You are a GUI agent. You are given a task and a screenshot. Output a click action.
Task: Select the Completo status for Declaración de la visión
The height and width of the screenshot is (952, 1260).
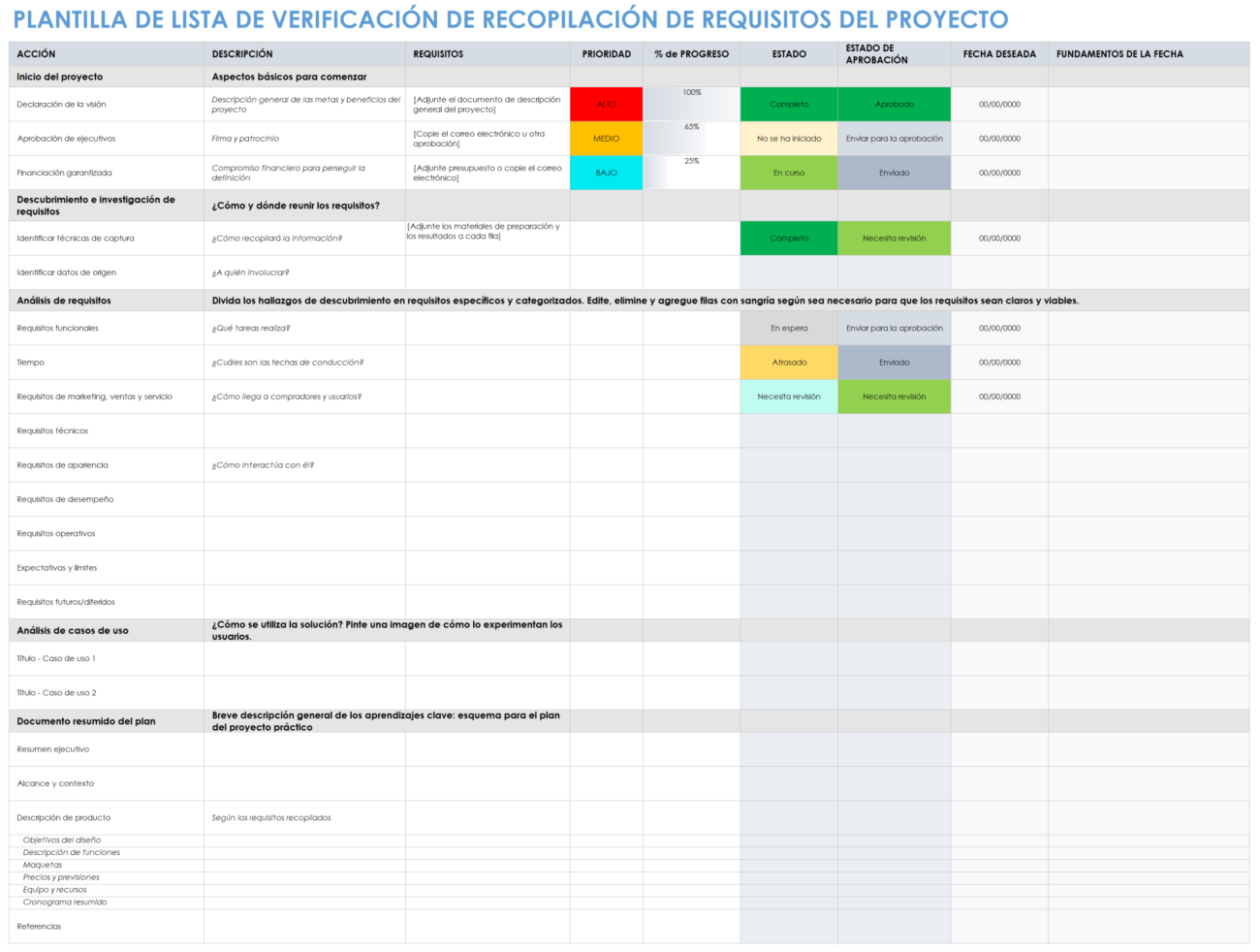788,104
